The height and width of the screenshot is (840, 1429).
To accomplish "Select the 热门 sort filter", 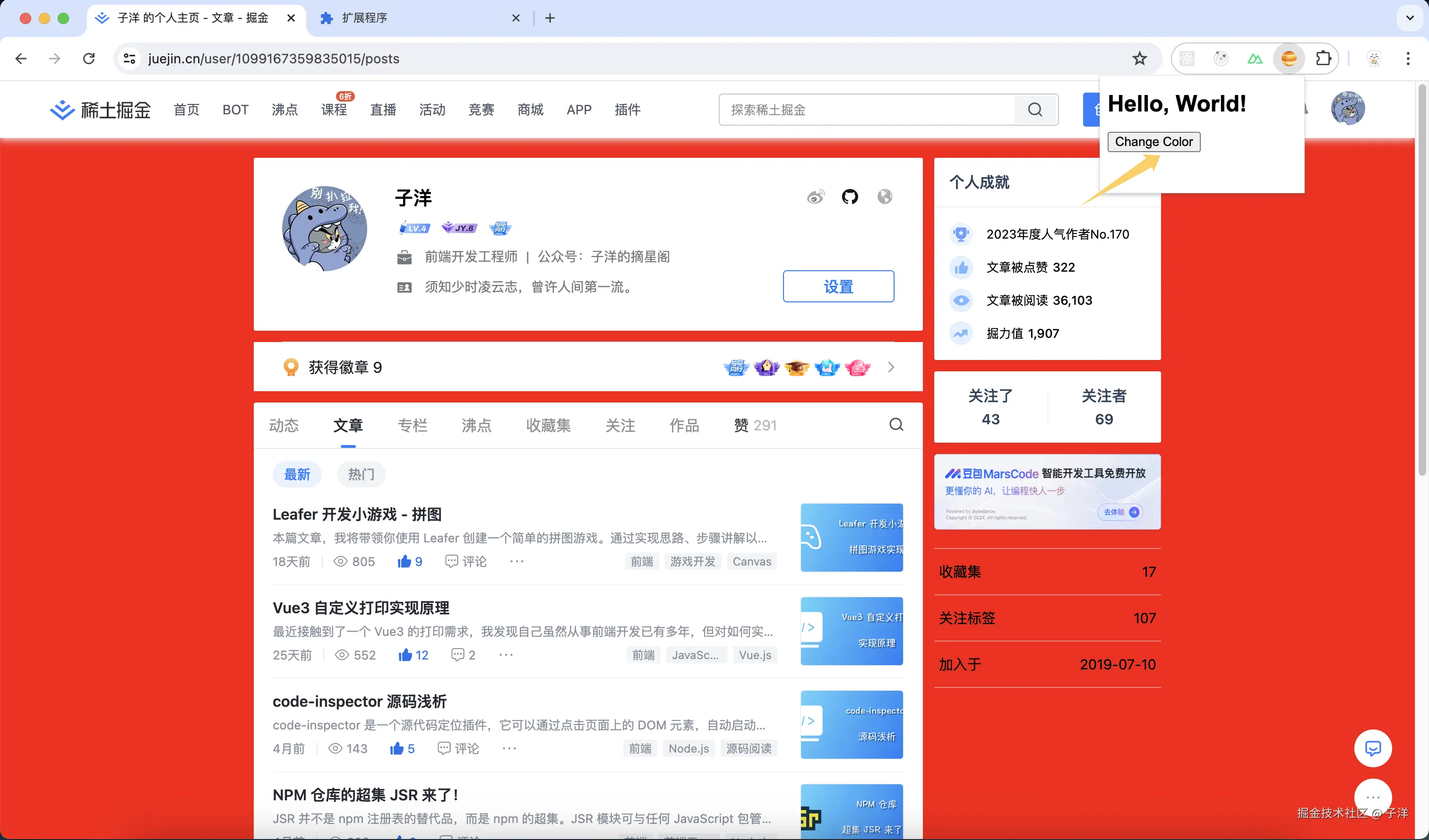I will point(361,474).
